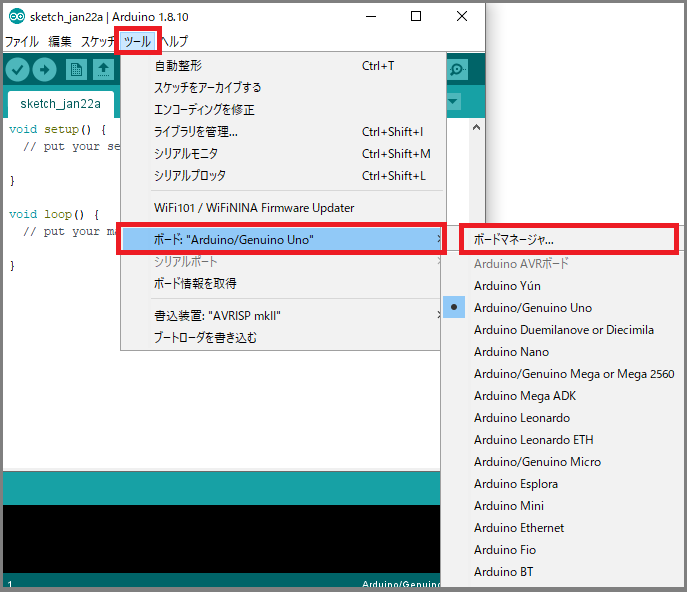Image resolution: width=687 pixels, height=592 pixels.
Task: Select Arduino/Genuino Mega or Mega 2560
Action: point(563,374)
